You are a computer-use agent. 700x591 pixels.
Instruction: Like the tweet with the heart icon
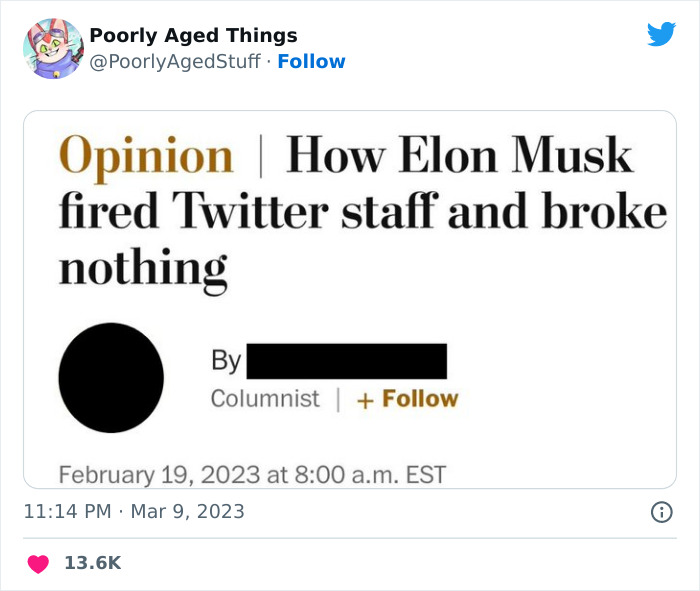(38, 564)
